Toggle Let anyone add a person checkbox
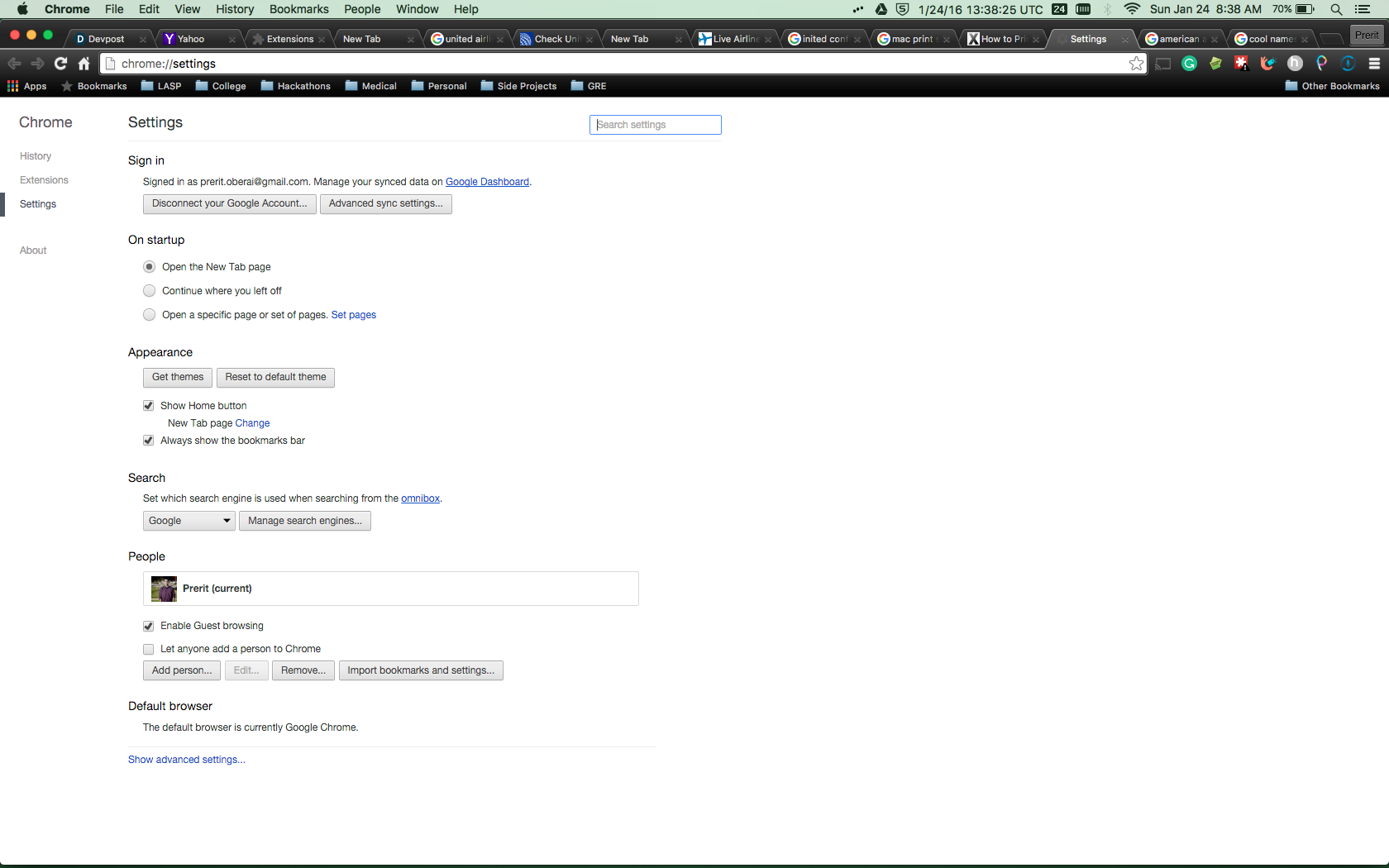Screen dimensions: 1389x868 149,650
